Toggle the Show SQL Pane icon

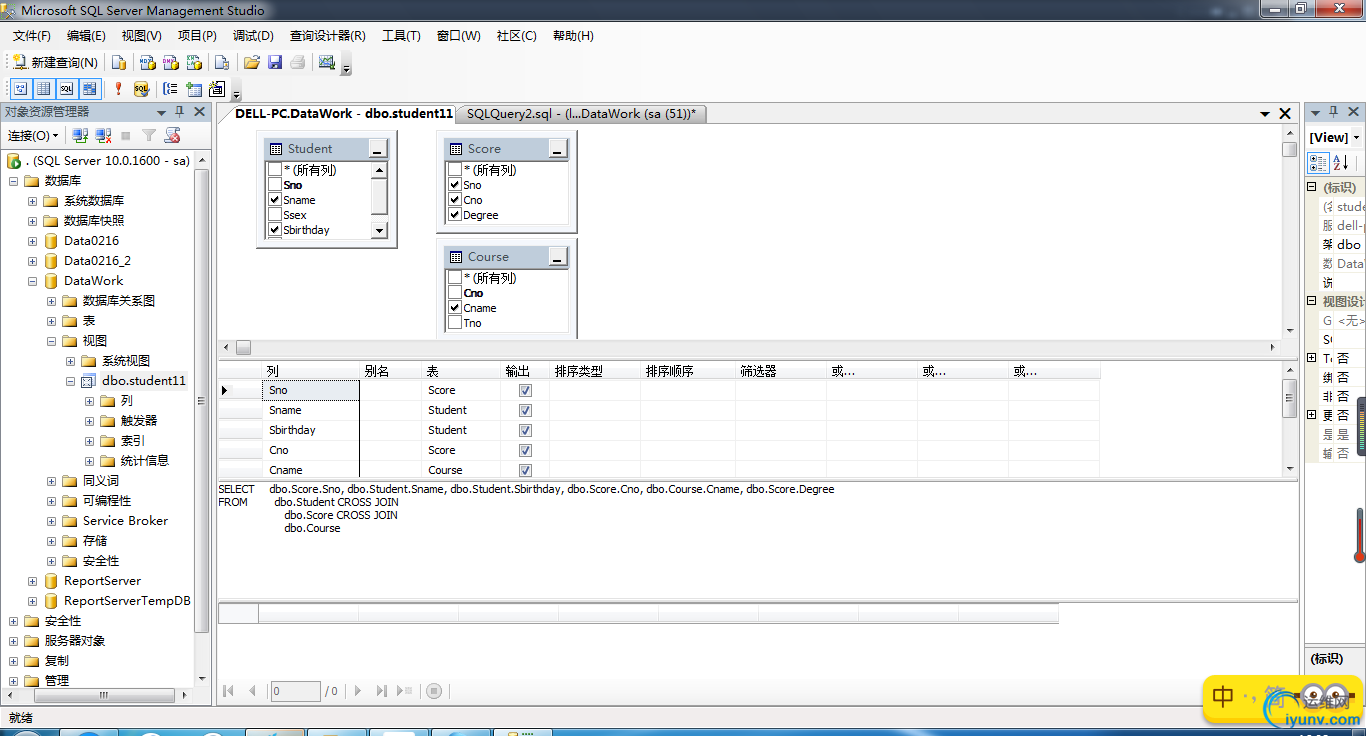[66, 89]
